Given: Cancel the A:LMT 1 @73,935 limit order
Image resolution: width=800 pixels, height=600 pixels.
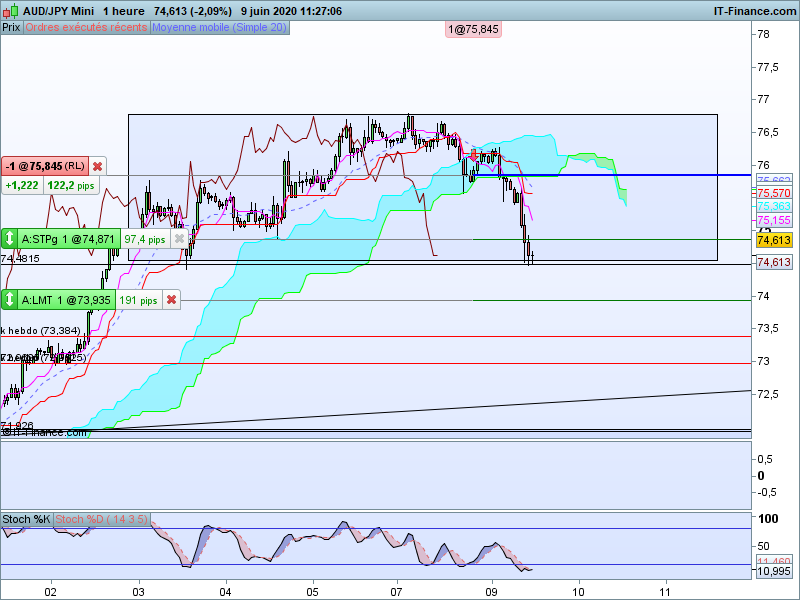Looking at the screenshot, I should [172, 300].
